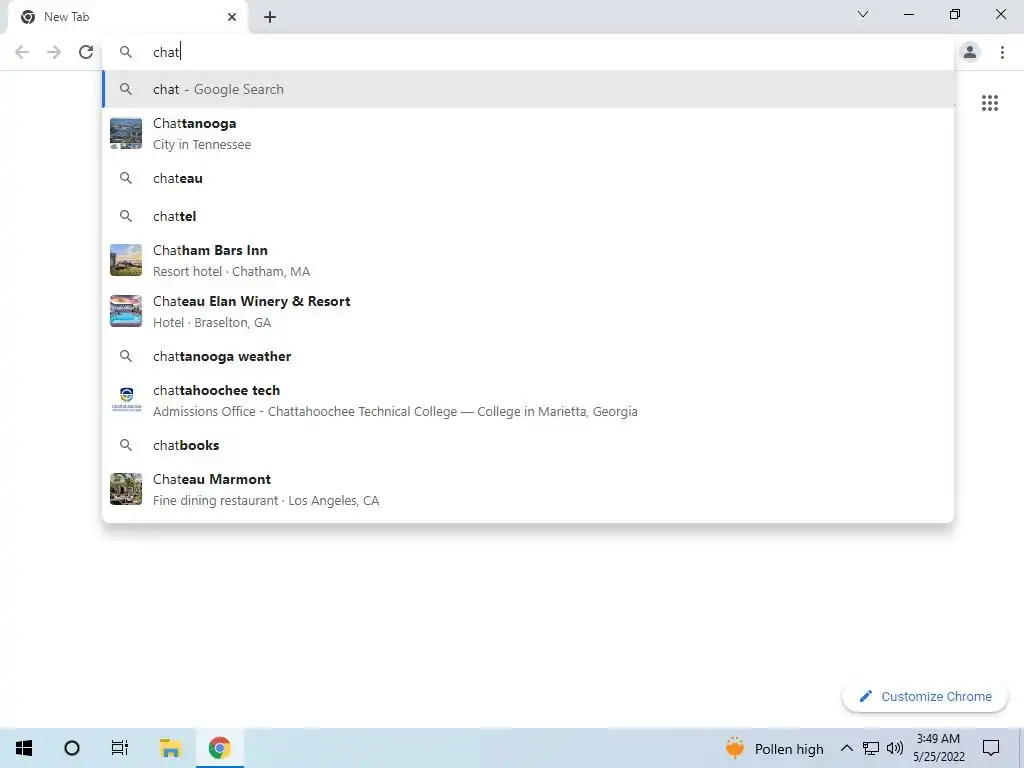The height and width of the screenshot is (768, 1024).
Task: Select 'chat - Google Search' suggestion
Action: tap(528, 89)
